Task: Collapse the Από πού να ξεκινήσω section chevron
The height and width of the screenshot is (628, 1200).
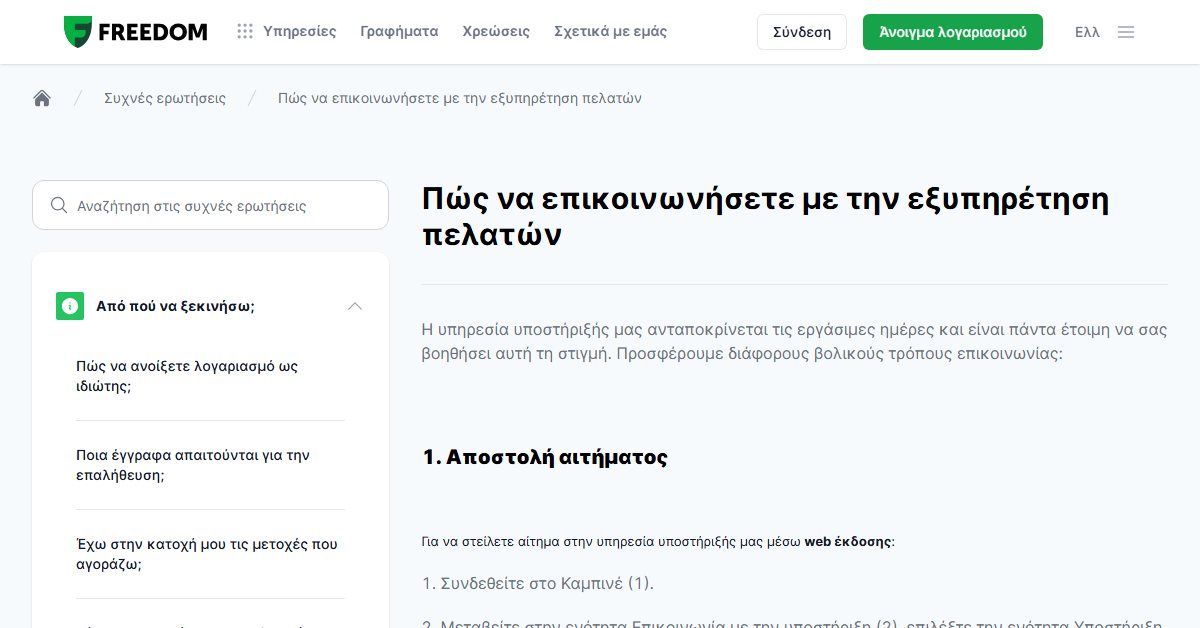Action: [354, 306]
